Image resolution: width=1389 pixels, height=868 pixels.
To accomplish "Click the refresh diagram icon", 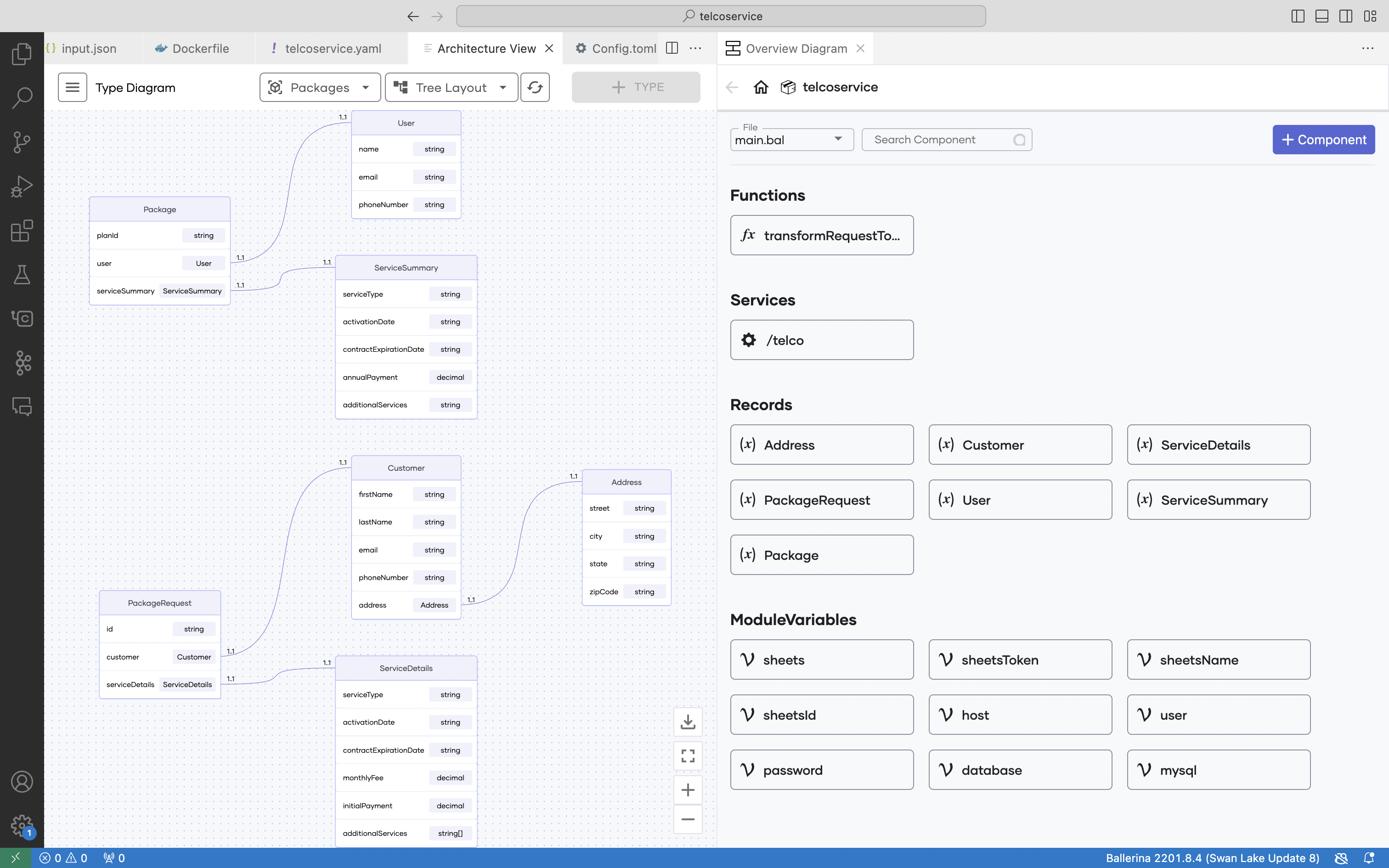I will pyautogui.click(x=534, y=87).
